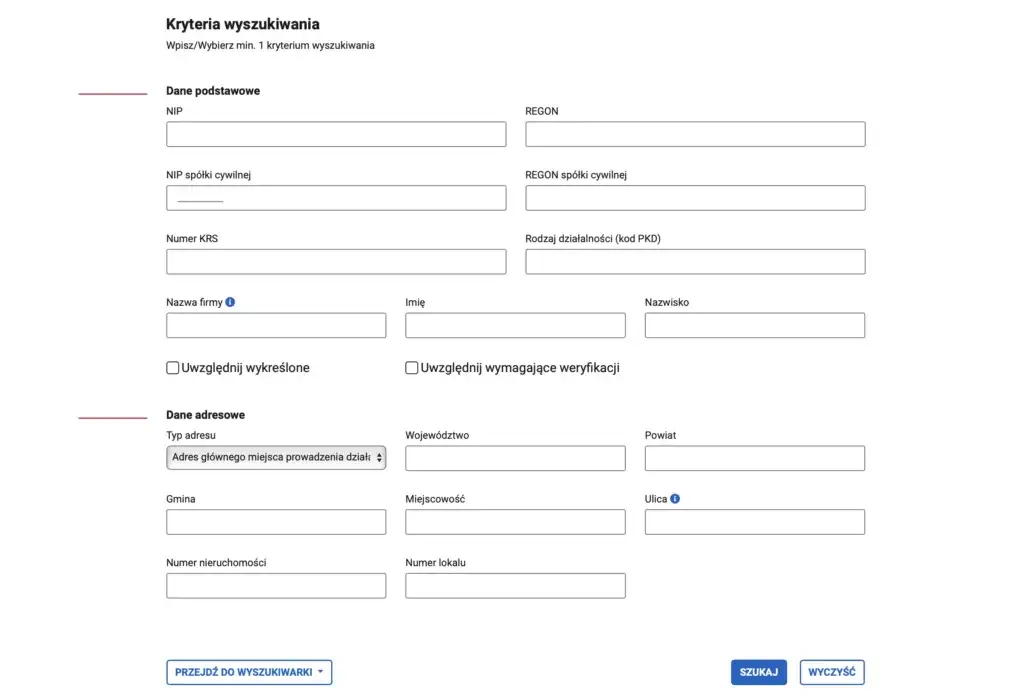Click info icon next to Ulica label
The height and width of the screenshot is (700, 1024).
[x=675, y=498]
